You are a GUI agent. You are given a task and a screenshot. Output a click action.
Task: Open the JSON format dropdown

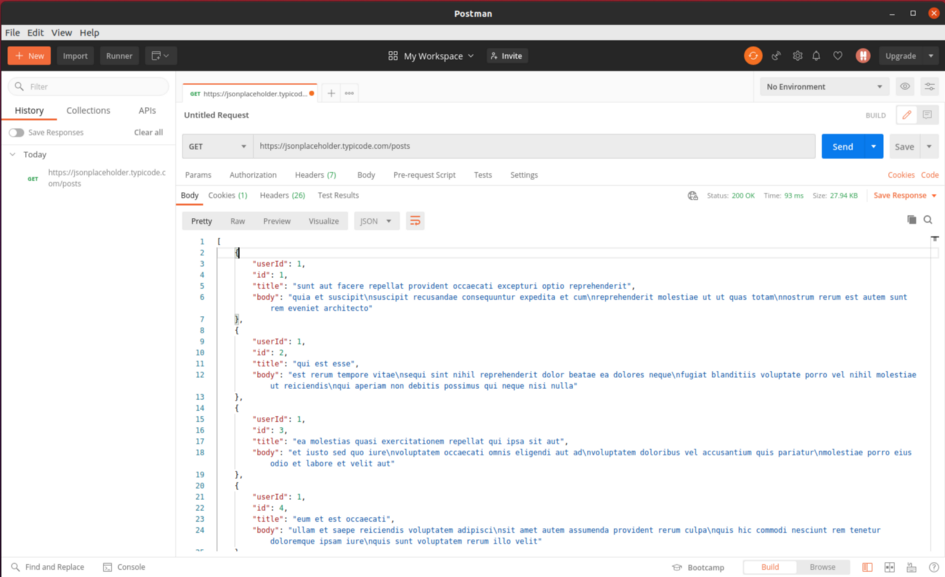click(375, 221)
